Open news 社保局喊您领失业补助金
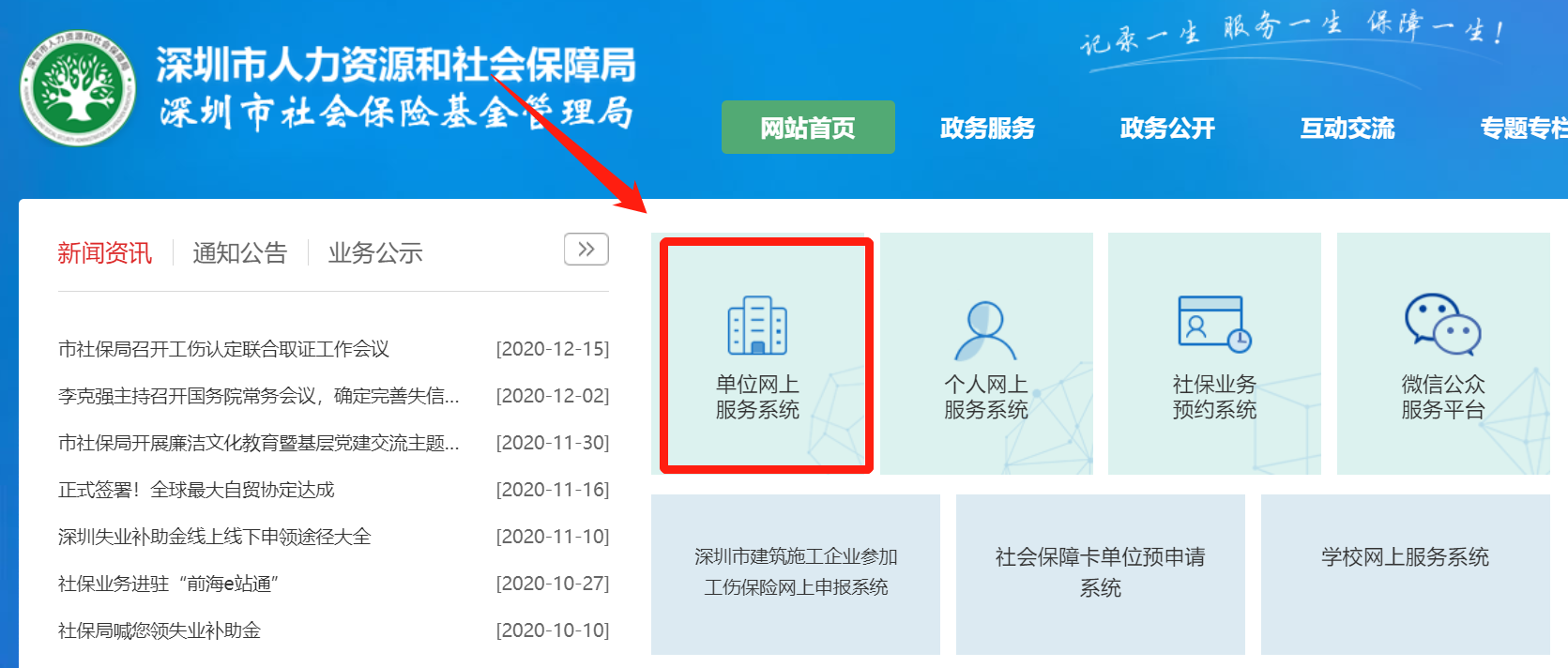 (160, 630)
